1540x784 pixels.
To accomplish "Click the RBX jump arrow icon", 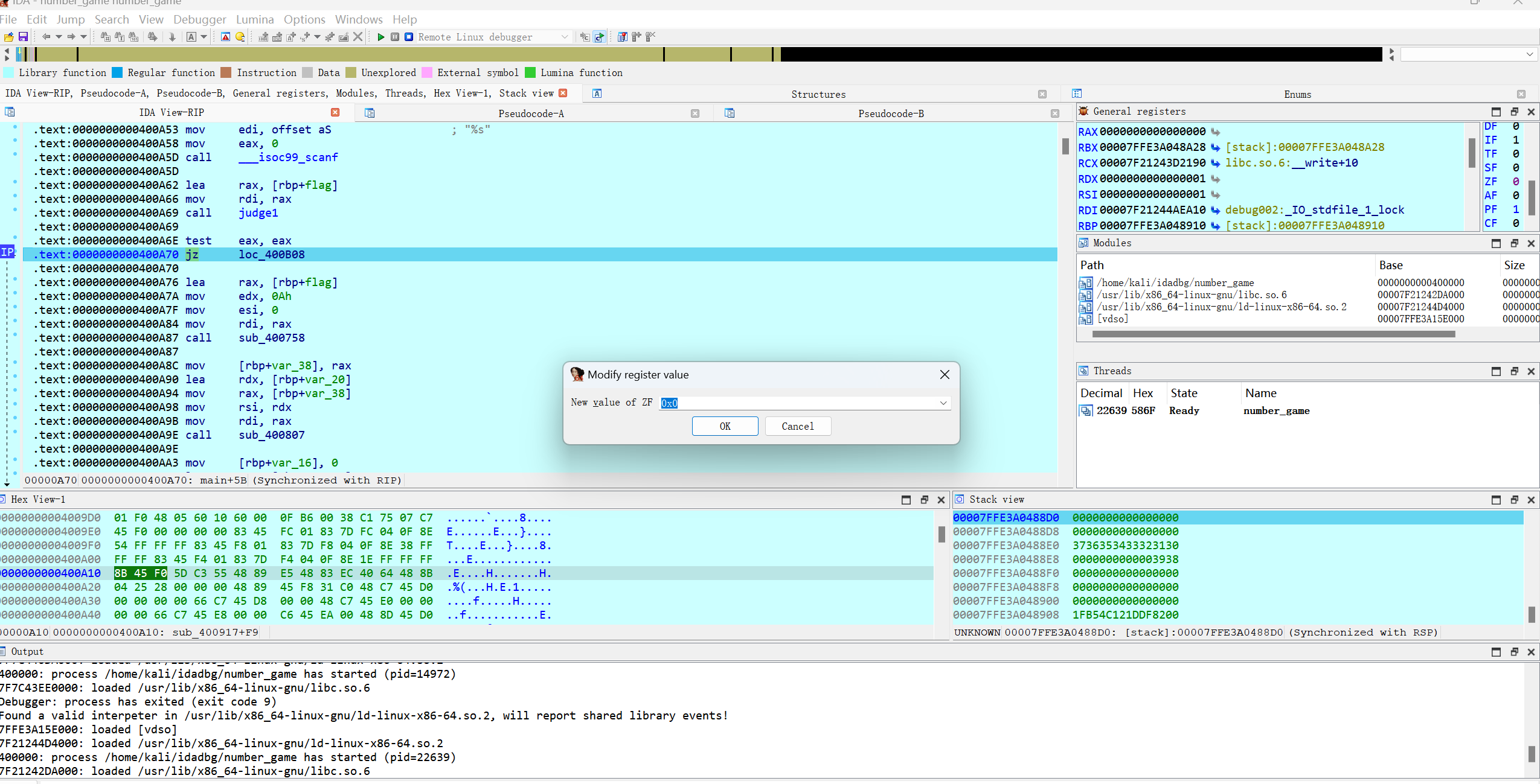I will pos(1215,147).
